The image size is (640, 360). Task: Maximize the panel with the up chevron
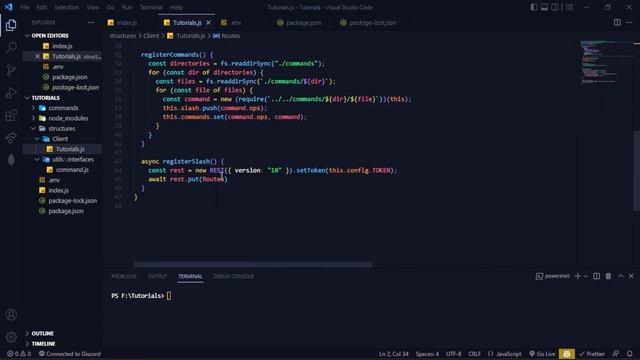620,276
